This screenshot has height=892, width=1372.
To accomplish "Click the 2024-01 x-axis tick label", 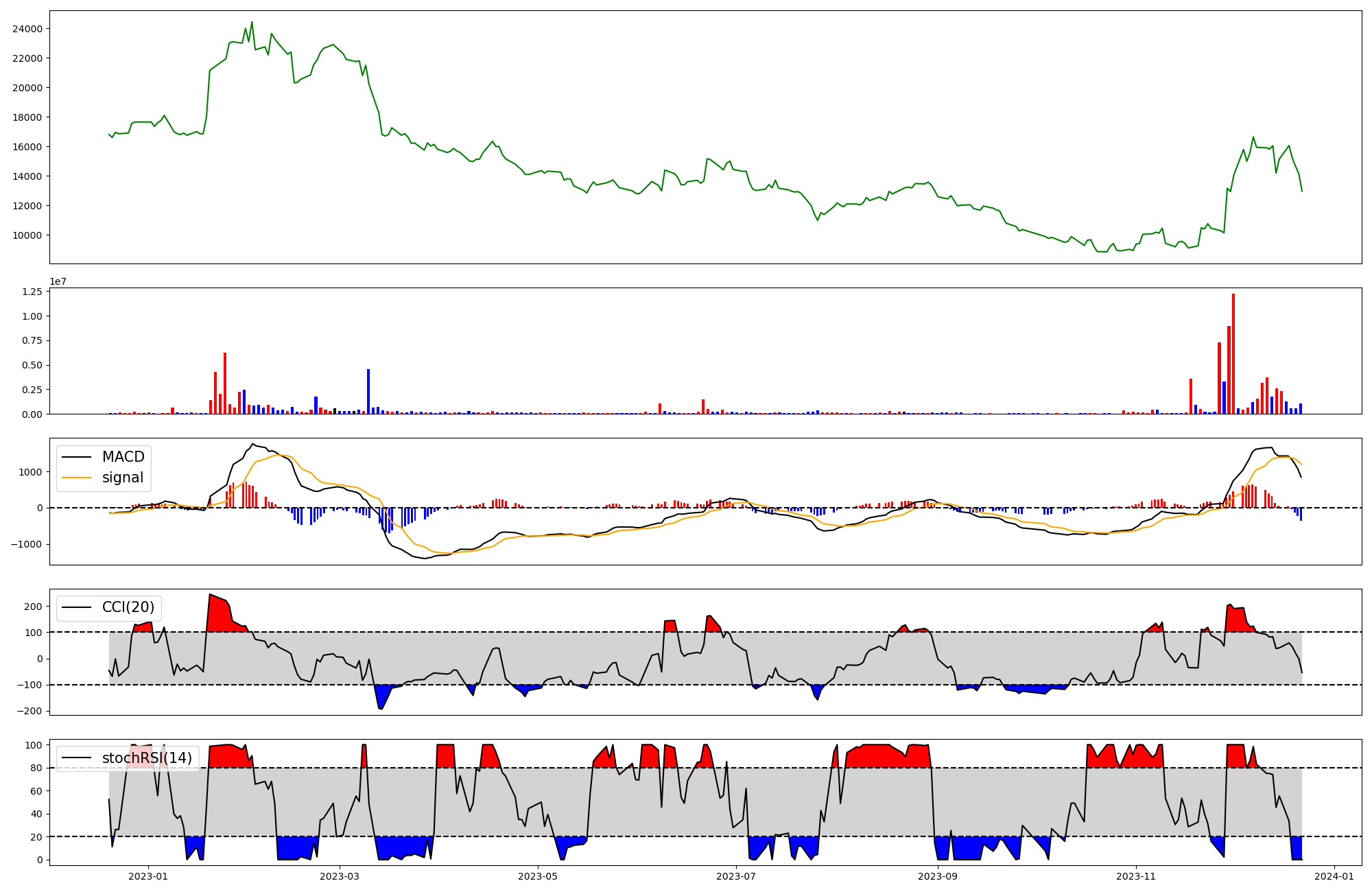I will (1334, 876).
